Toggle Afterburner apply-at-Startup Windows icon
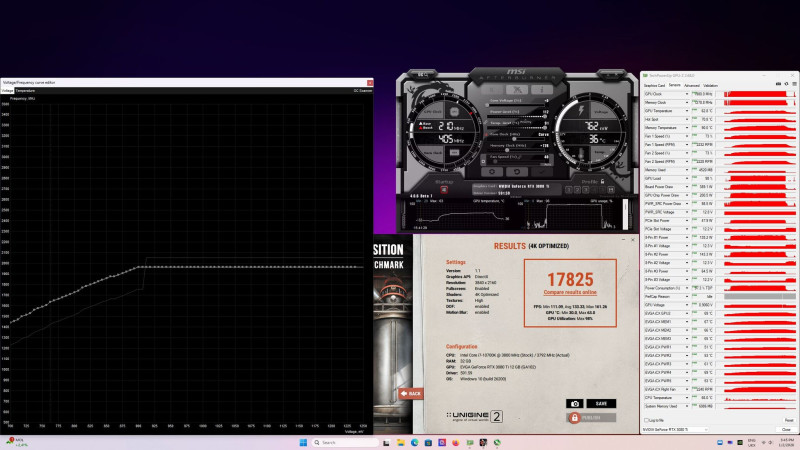 coord(444,190)
